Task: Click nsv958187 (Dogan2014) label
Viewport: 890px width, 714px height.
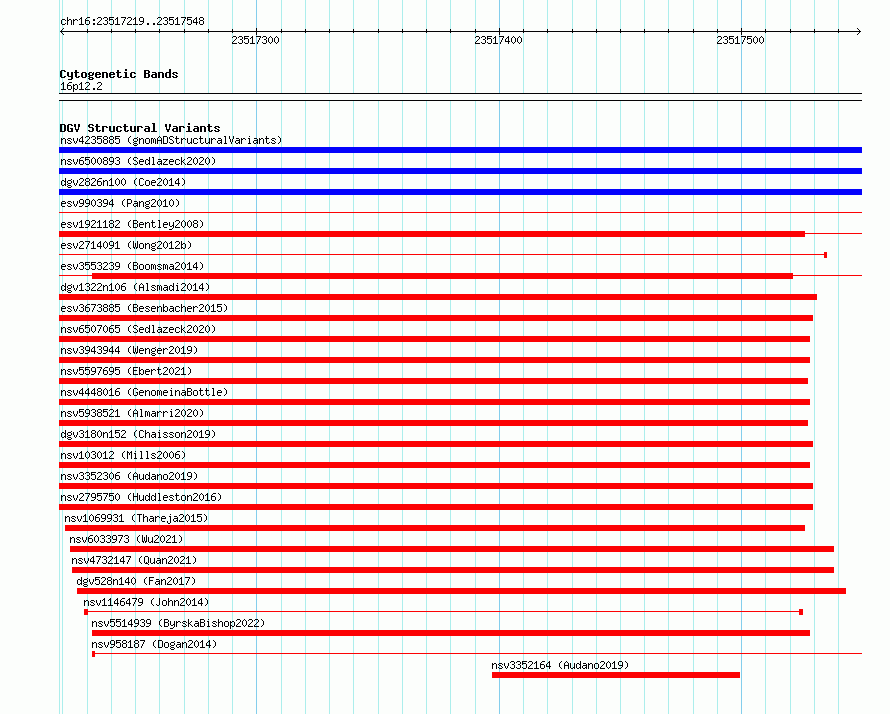Action: (x=154, y=644)
